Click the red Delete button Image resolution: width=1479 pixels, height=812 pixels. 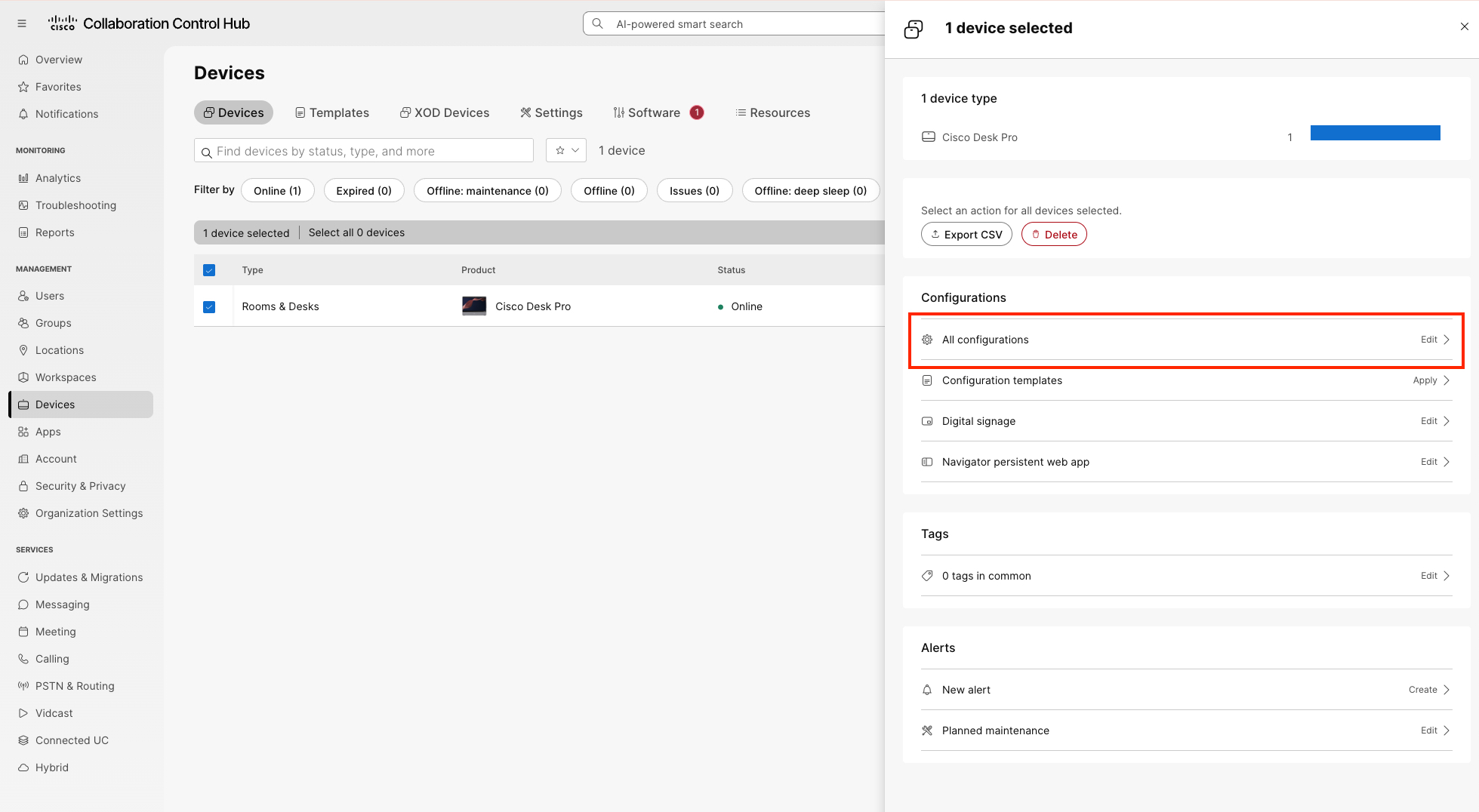coord(1054,235)
